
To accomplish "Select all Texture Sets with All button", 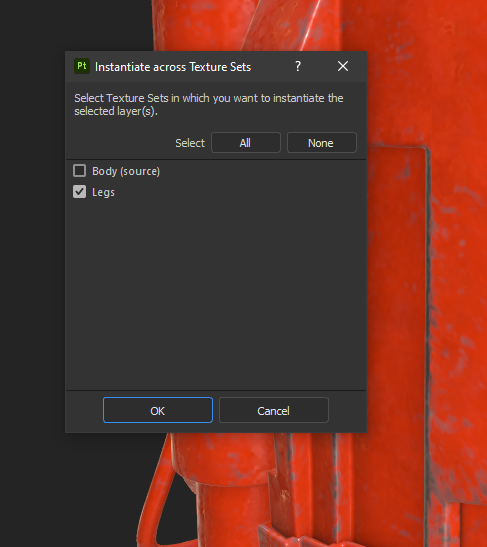I will tap(246, 143).
